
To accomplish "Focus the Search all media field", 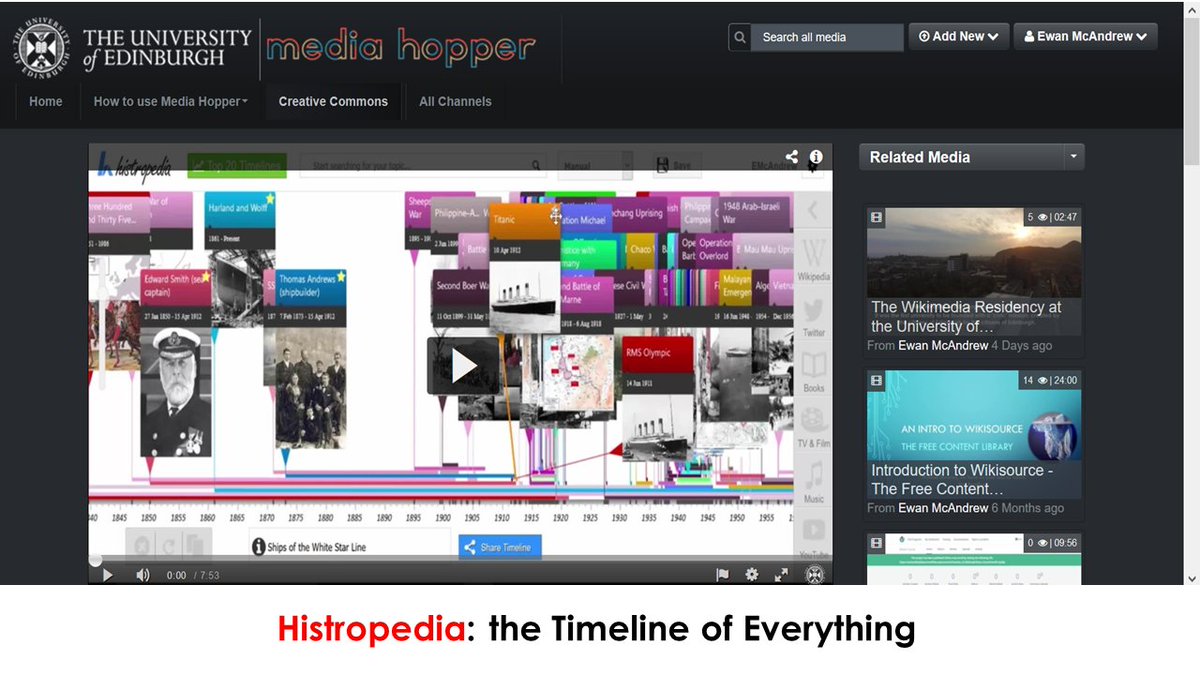I will click(x=827, y=37).
